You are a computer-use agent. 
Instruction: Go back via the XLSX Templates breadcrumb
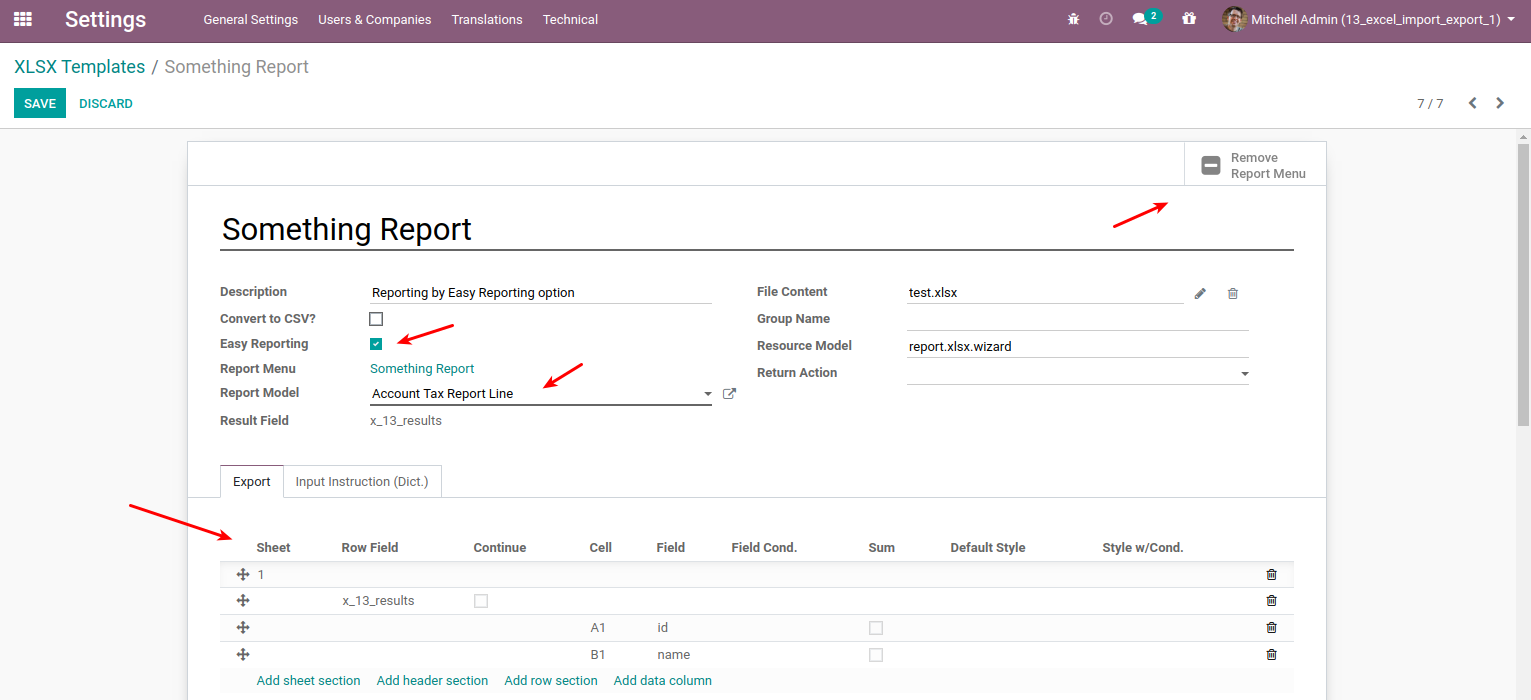click(79, 66)
